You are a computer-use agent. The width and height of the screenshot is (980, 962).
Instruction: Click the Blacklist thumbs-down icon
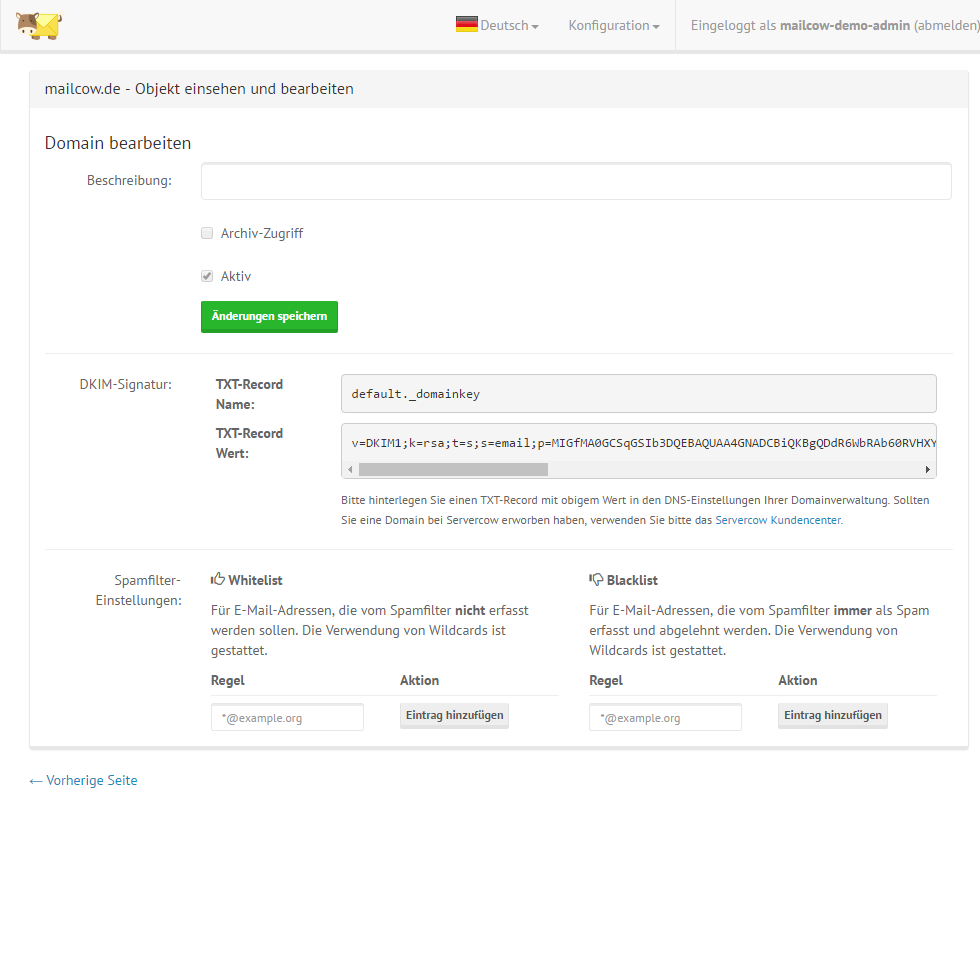tap(596, 579)
